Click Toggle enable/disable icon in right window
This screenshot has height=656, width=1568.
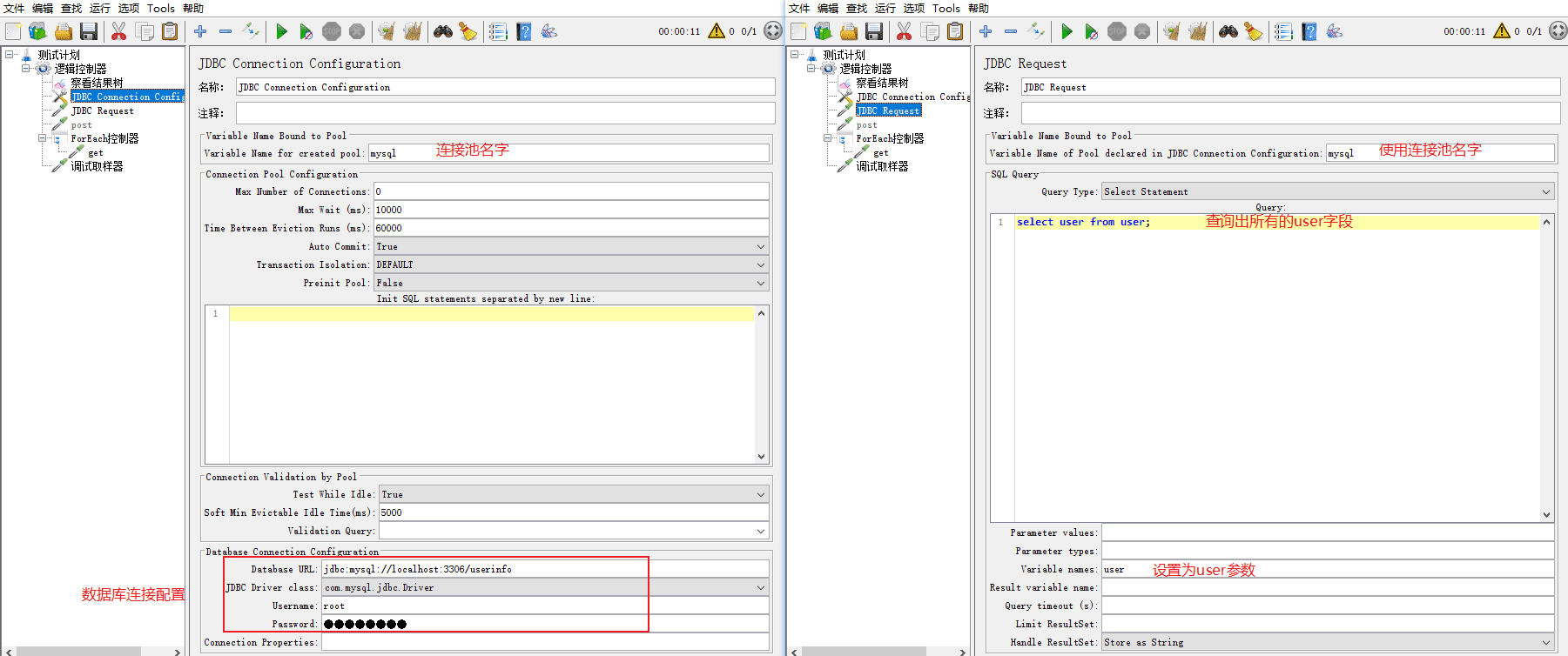pyautogui.click(x=1036, y=31)
